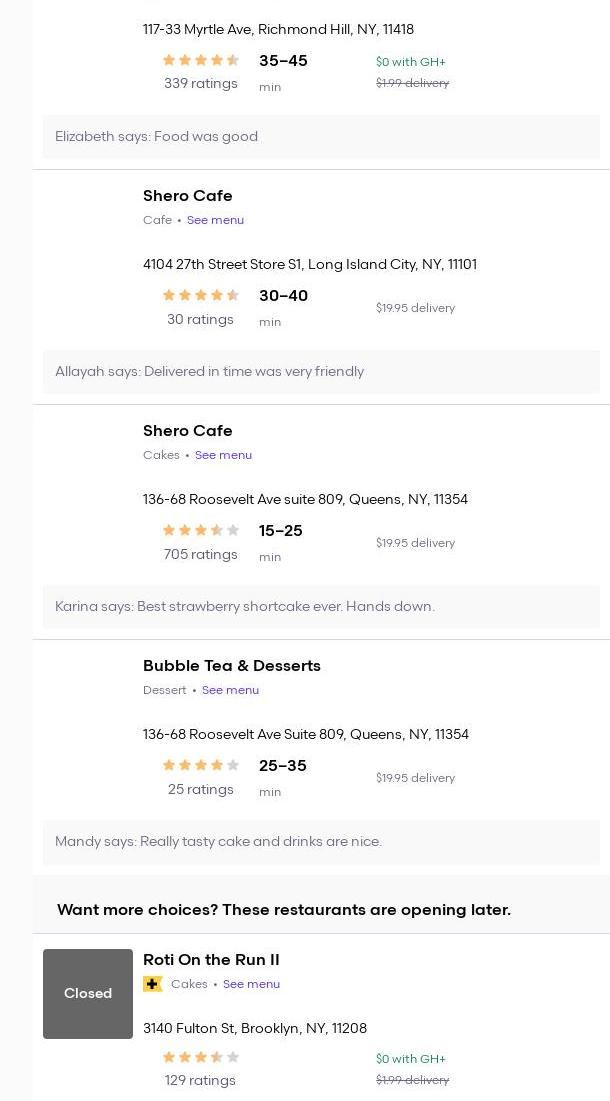Open the Bubble Tea & Desserts restaurant title

pyautogui.click(x=232, y=666)
